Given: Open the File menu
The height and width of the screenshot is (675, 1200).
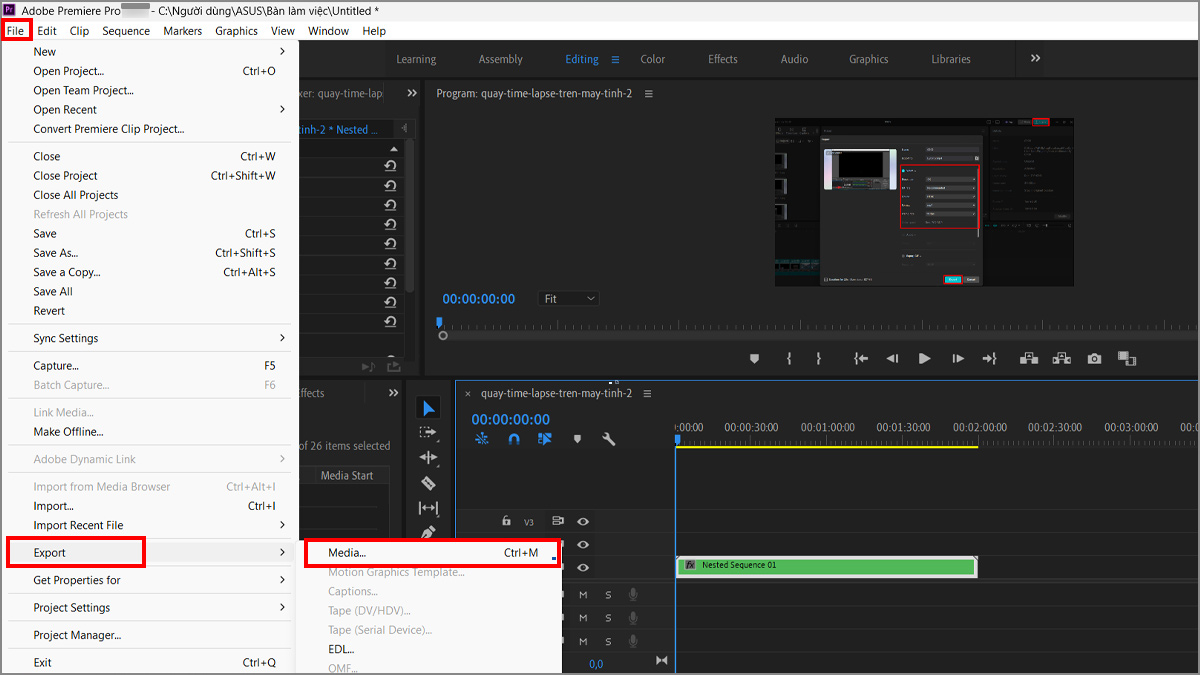Looking at the screenshot, I should tap(15, 30).
